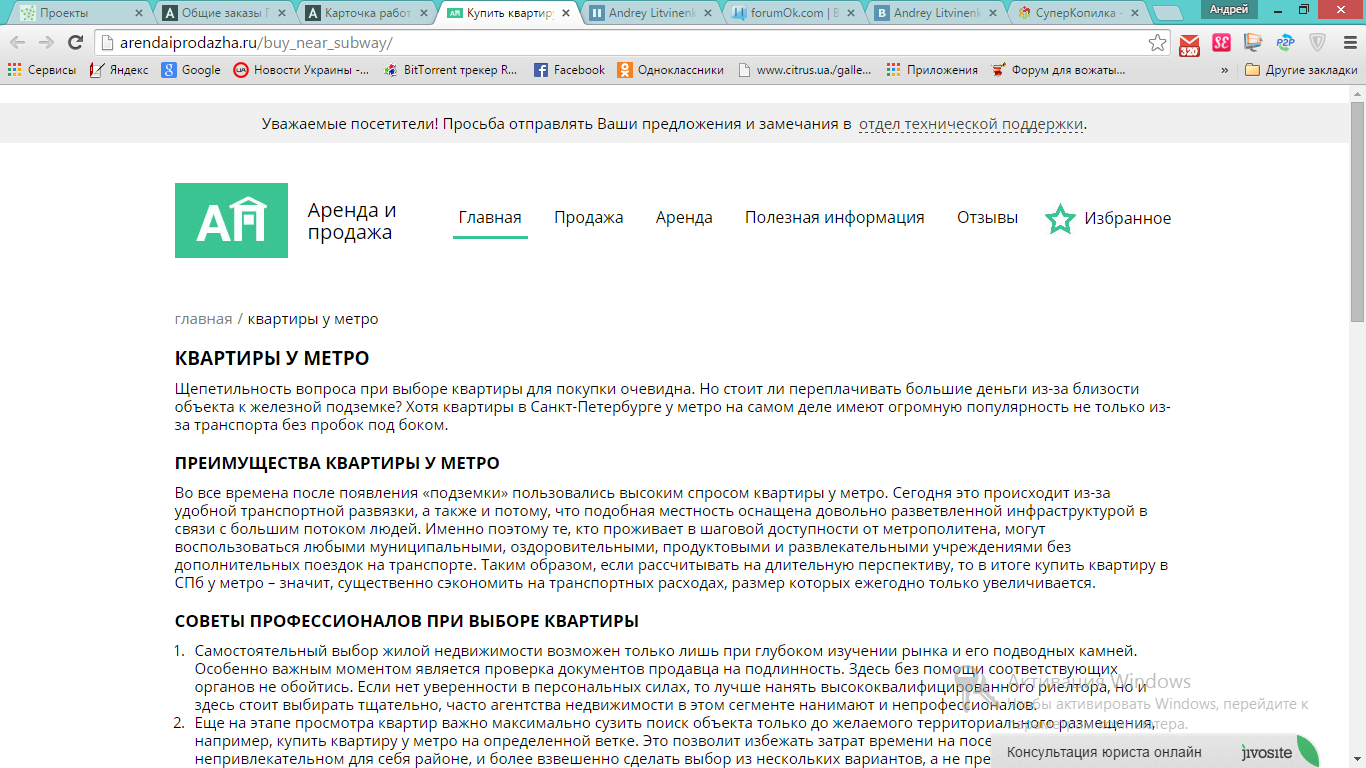Open the Другие закладки folder
The image size is (1366, 768).
click(x=1301, y=70)
